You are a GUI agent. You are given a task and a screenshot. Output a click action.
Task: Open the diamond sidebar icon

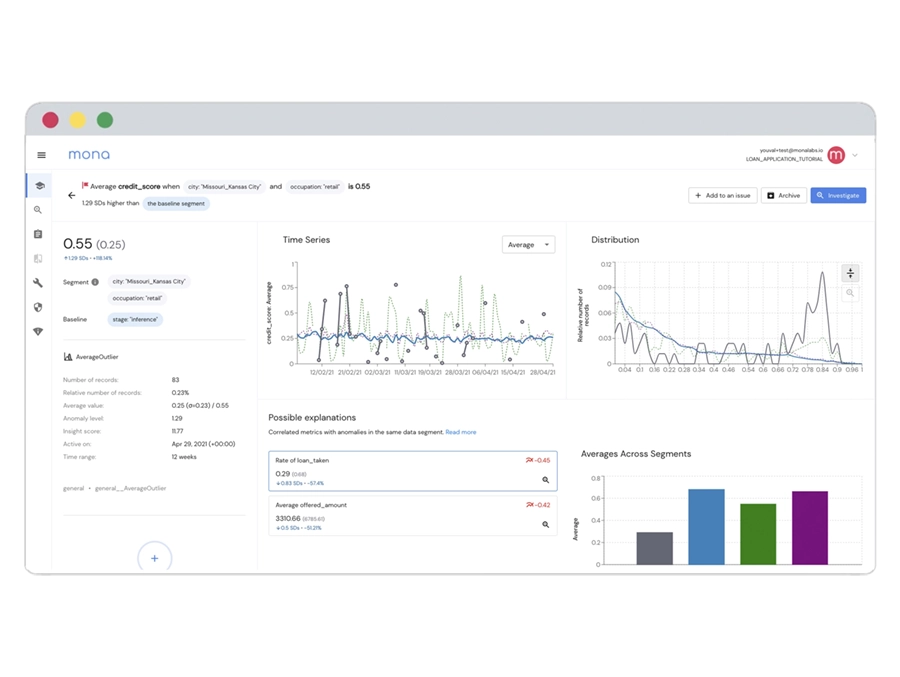(x=38, y=331)
